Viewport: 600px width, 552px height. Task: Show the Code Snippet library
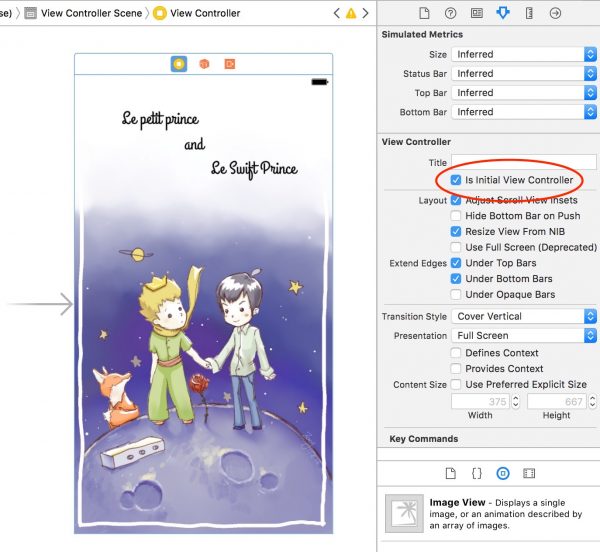477,473
